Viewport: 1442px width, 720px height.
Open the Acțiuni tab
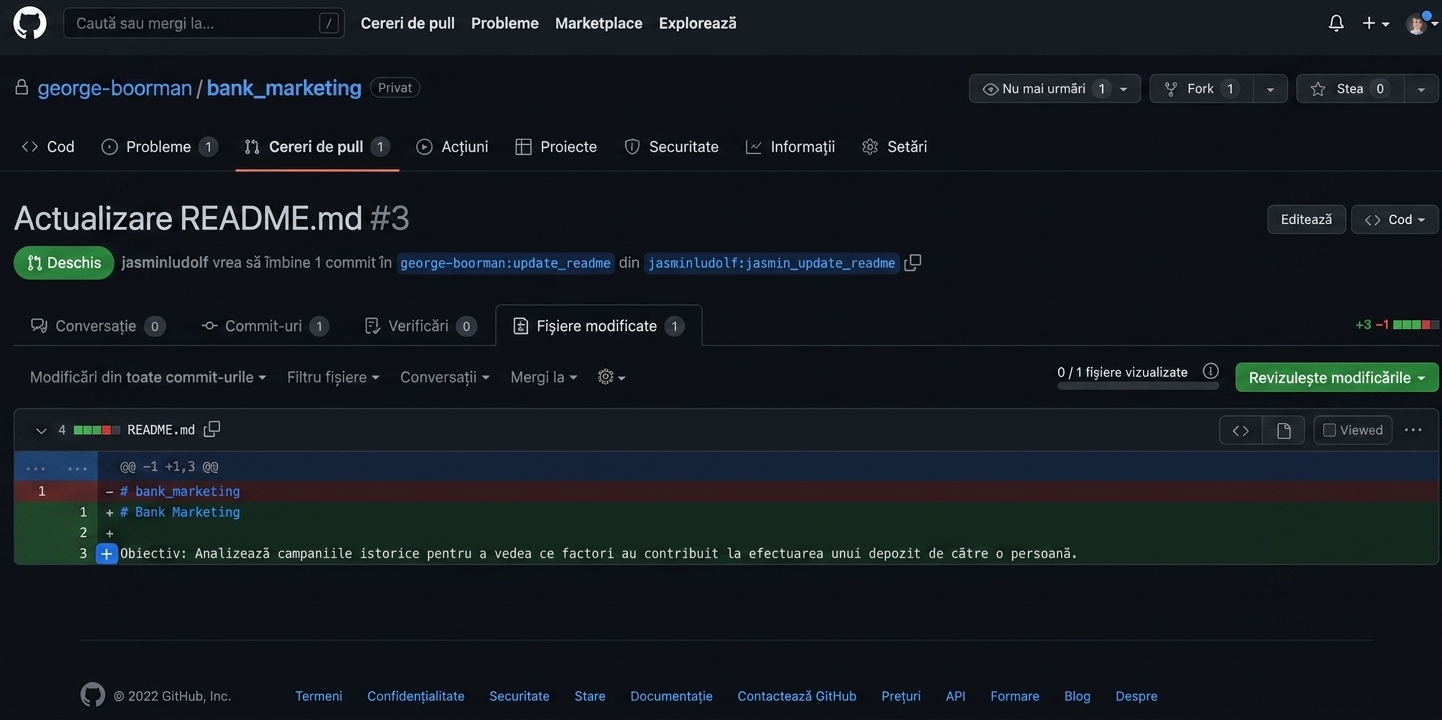(452, 147)
